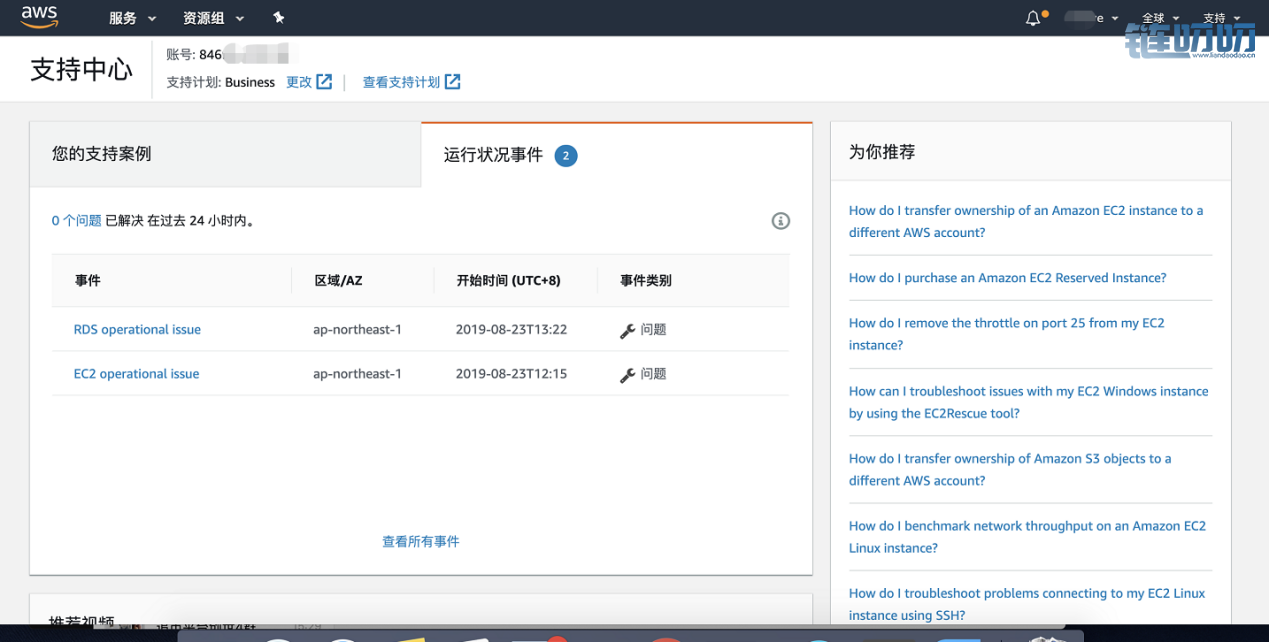Click 查看所有事件 view all events link

click(421, 541)
